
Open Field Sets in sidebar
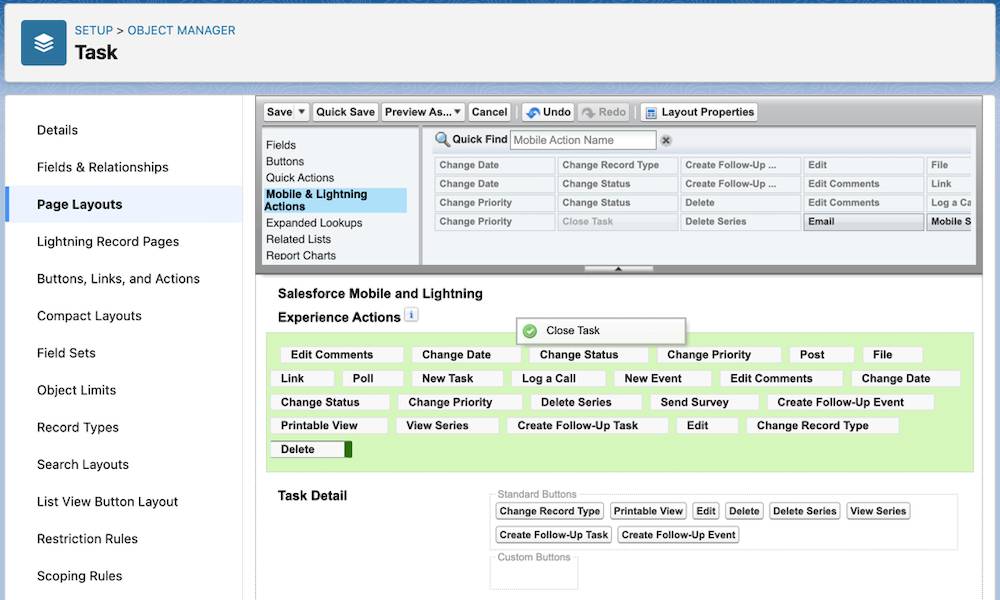[66, 353]
